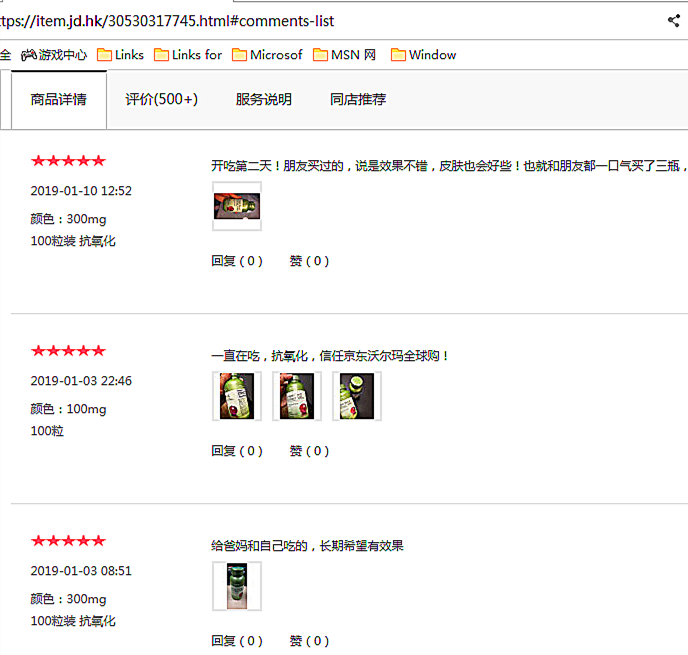Open the 同店推荐 tab
This screenshot has width=688, height=655.
coord(358,100)
